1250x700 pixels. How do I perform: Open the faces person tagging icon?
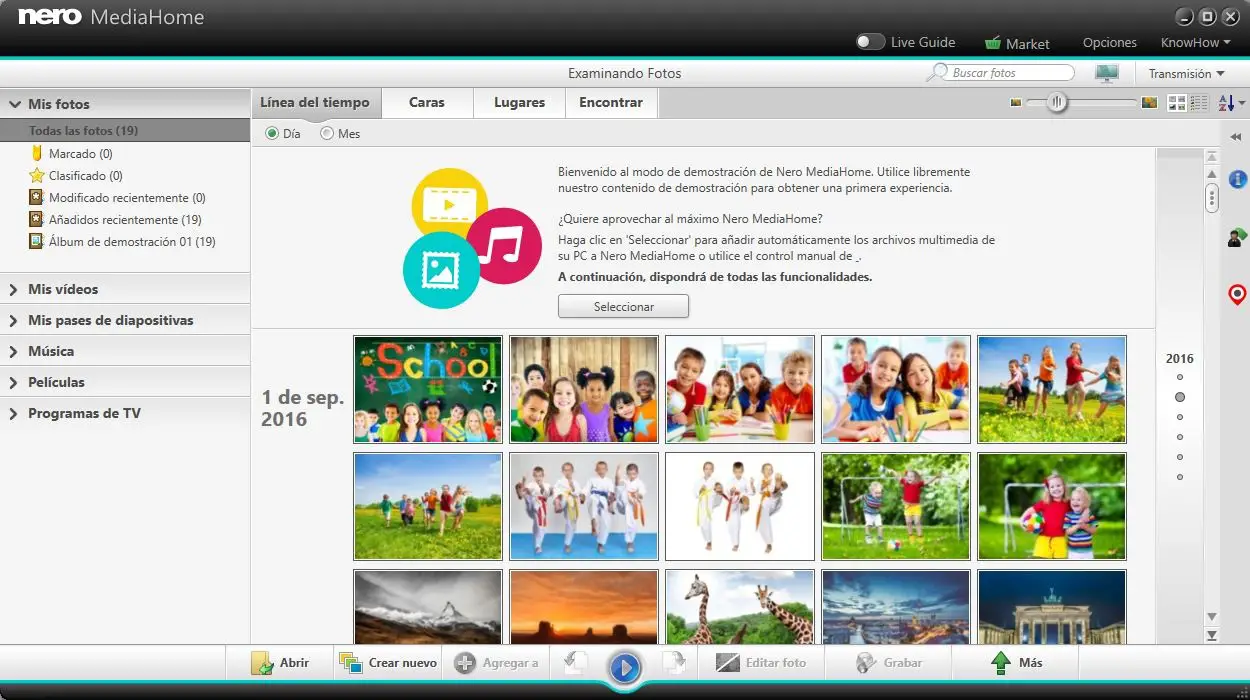pyautogui.click(x=1237, y=237)
